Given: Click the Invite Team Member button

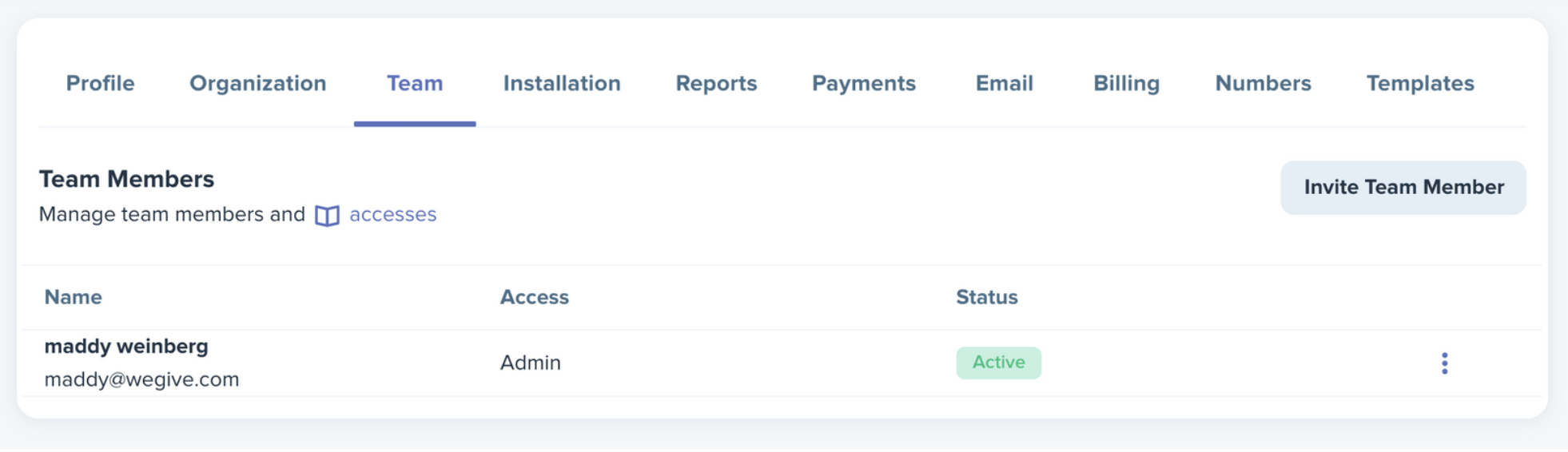Looking at the screenshot, I should pyautogui.click(x=1403, y=188).
